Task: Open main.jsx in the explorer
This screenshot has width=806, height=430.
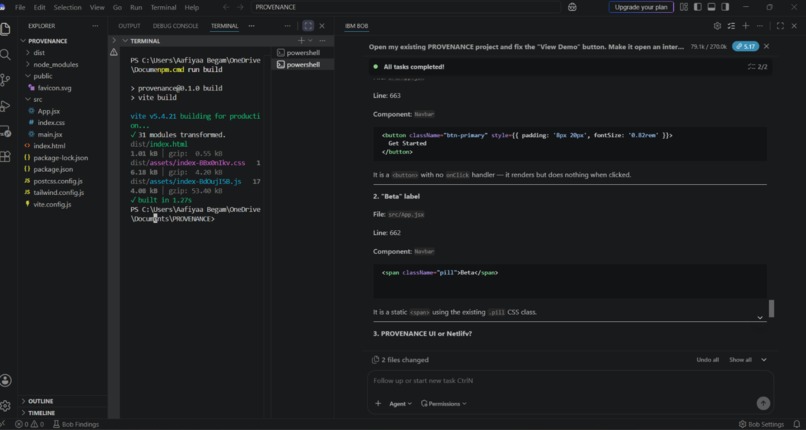Action: (49, 134)
